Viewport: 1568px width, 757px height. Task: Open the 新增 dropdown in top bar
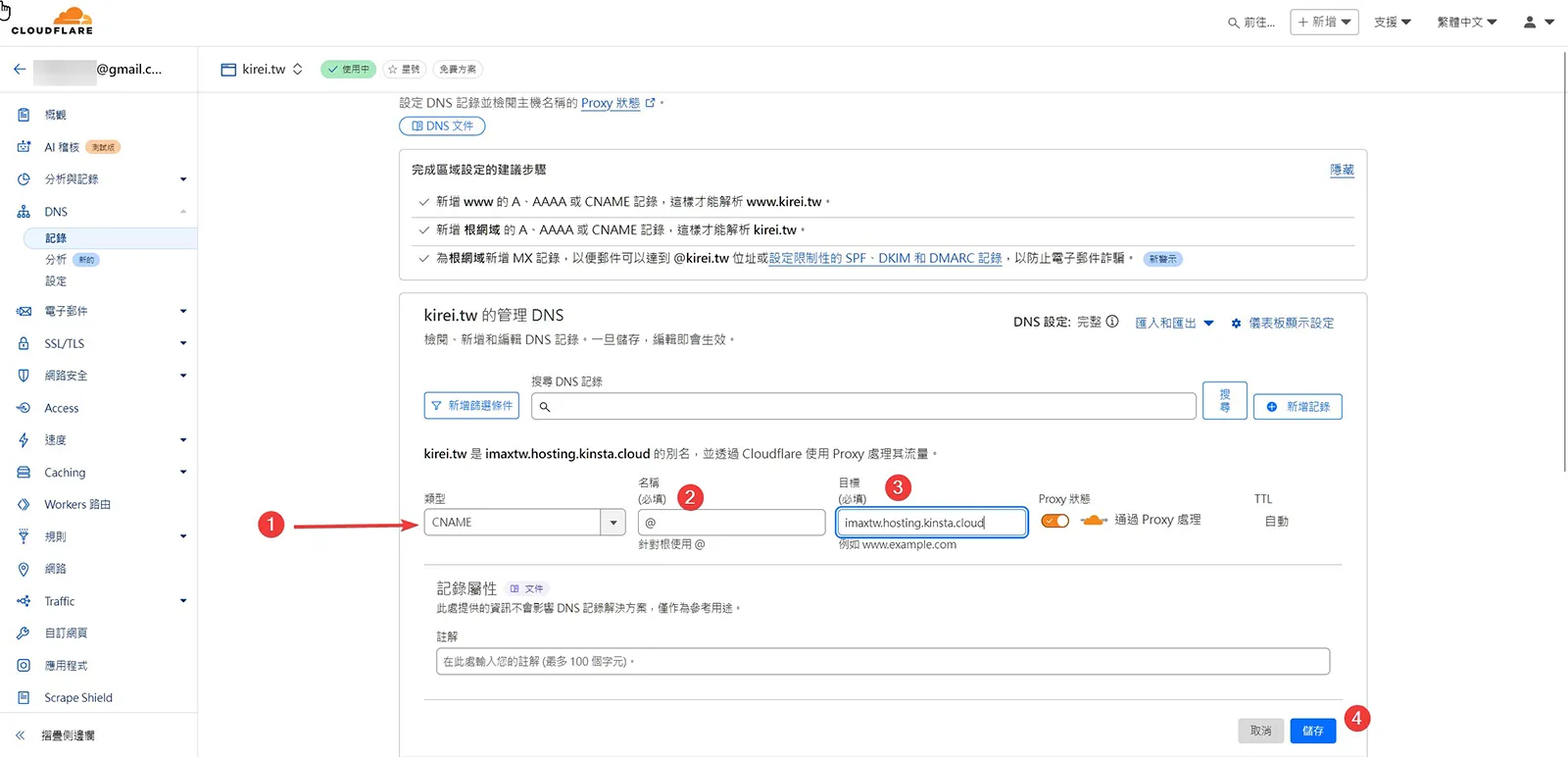1324,22
